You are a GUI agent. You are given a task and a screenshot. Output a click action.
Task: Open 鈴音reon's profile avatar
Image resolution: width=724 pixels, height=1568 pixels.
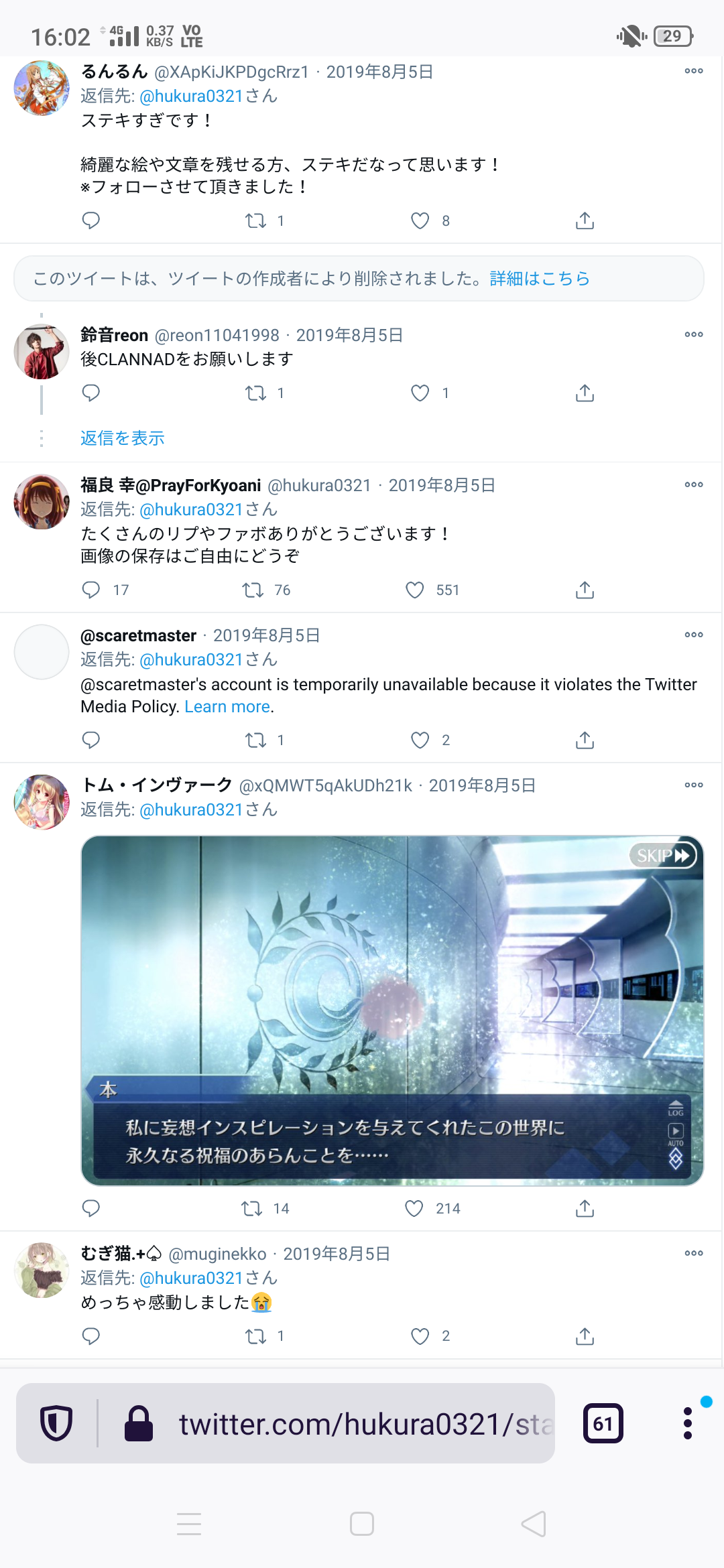tap(42, 352)
